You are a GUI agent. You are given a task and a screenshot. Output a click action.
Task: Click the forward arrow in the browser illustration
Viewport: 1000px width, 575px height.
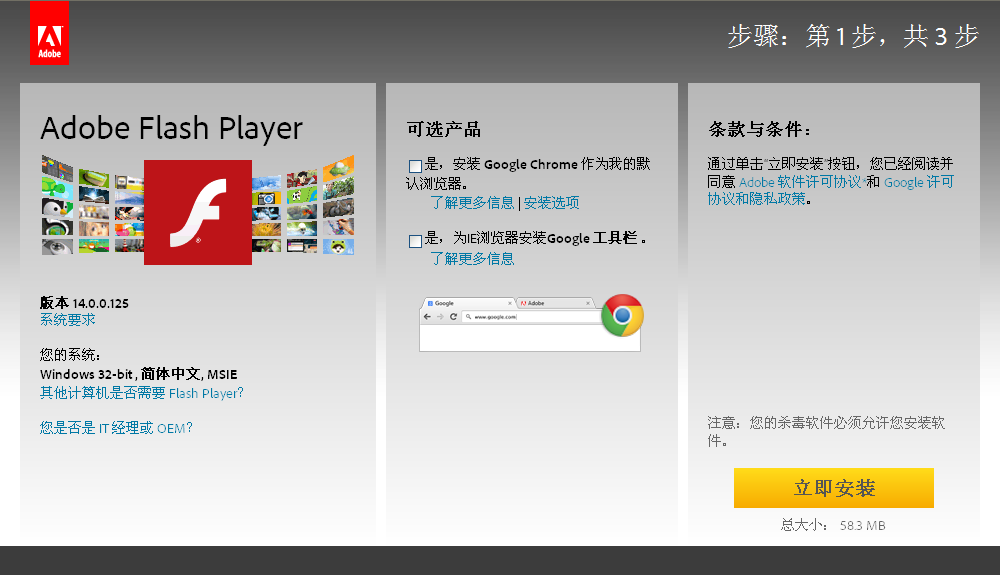tap(440, 316)
